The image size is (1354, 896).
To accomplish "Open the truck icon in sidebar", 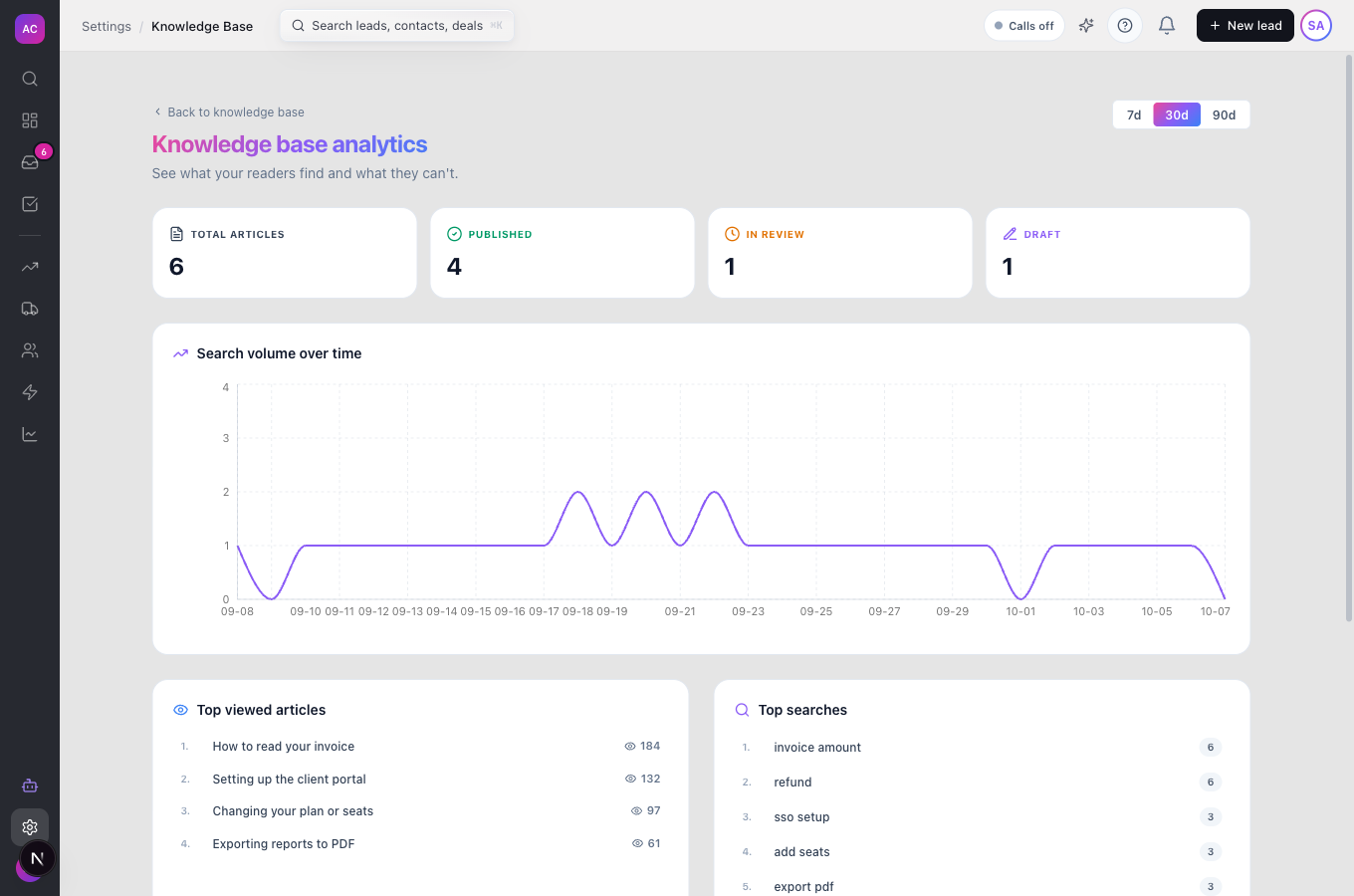I will 30,309.
